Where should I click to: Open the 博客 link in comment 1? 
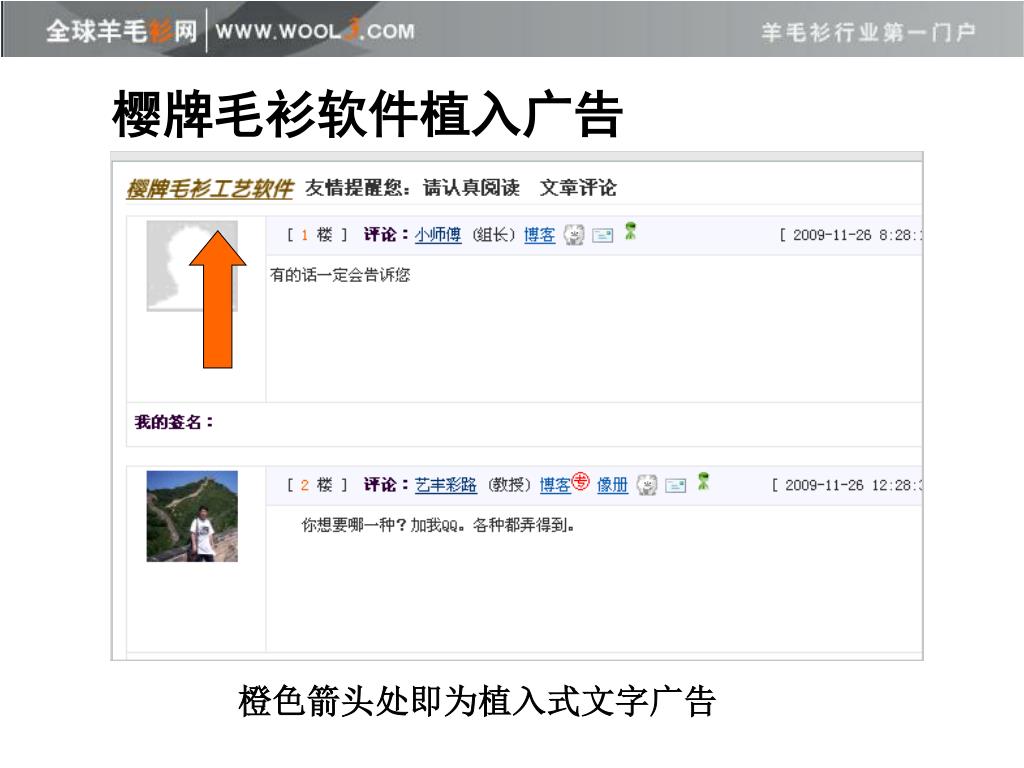[x=539, y=234]
